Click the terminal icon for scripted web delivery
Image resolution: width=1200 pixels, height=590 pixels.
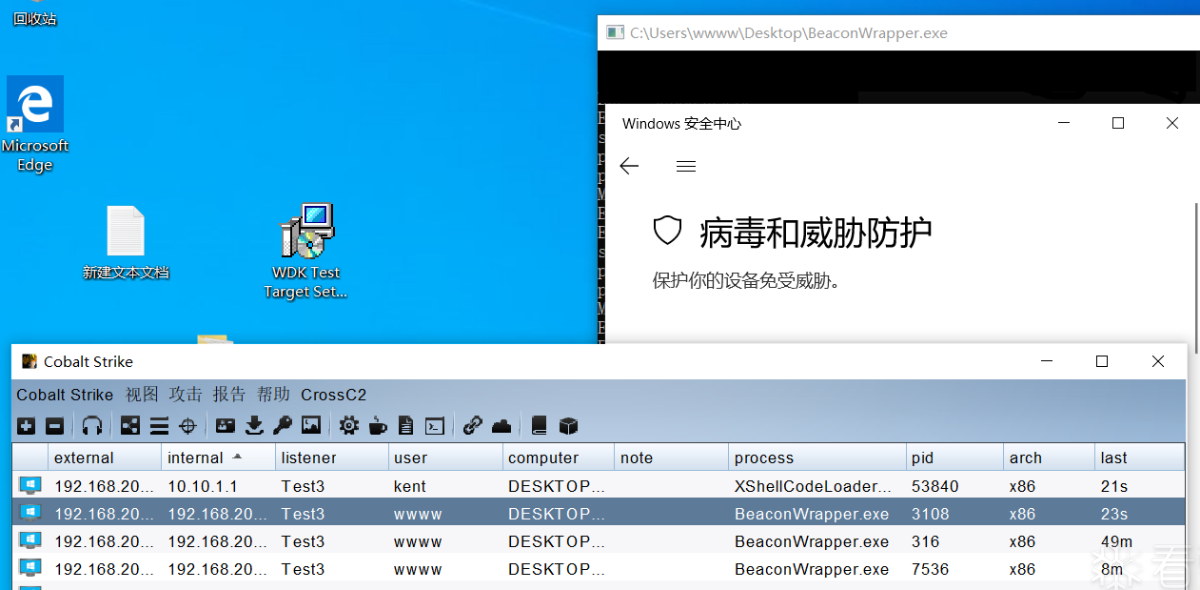coord(434,426)
